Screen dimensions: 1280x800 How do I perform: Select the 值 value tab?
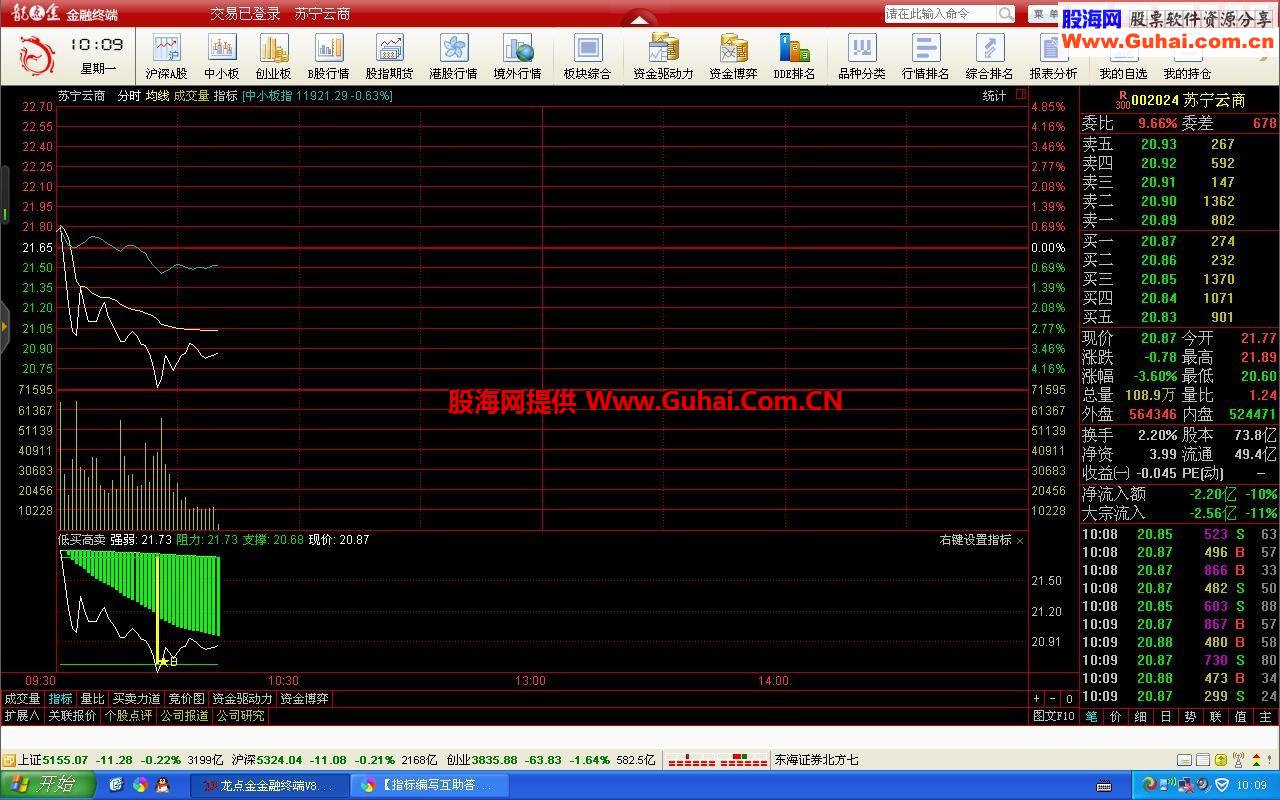tap(1241, 716)
